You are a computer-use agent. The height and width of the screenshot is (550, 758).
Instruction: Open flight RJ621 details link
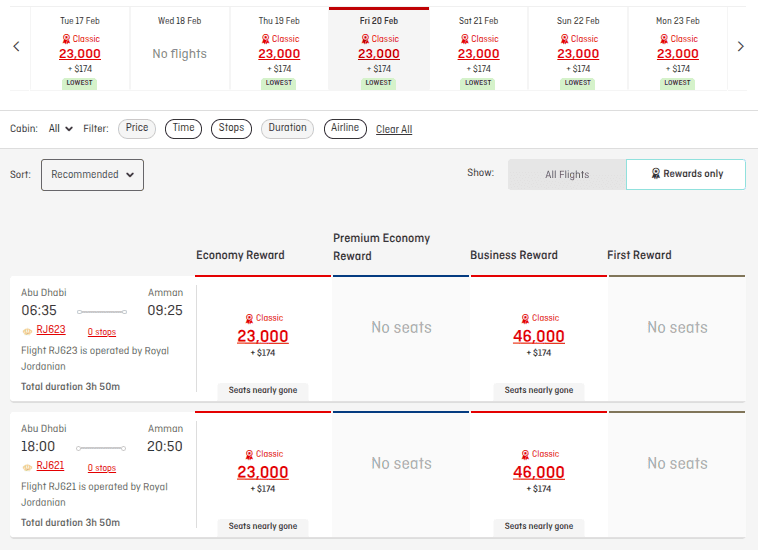[x=50, y=465]
